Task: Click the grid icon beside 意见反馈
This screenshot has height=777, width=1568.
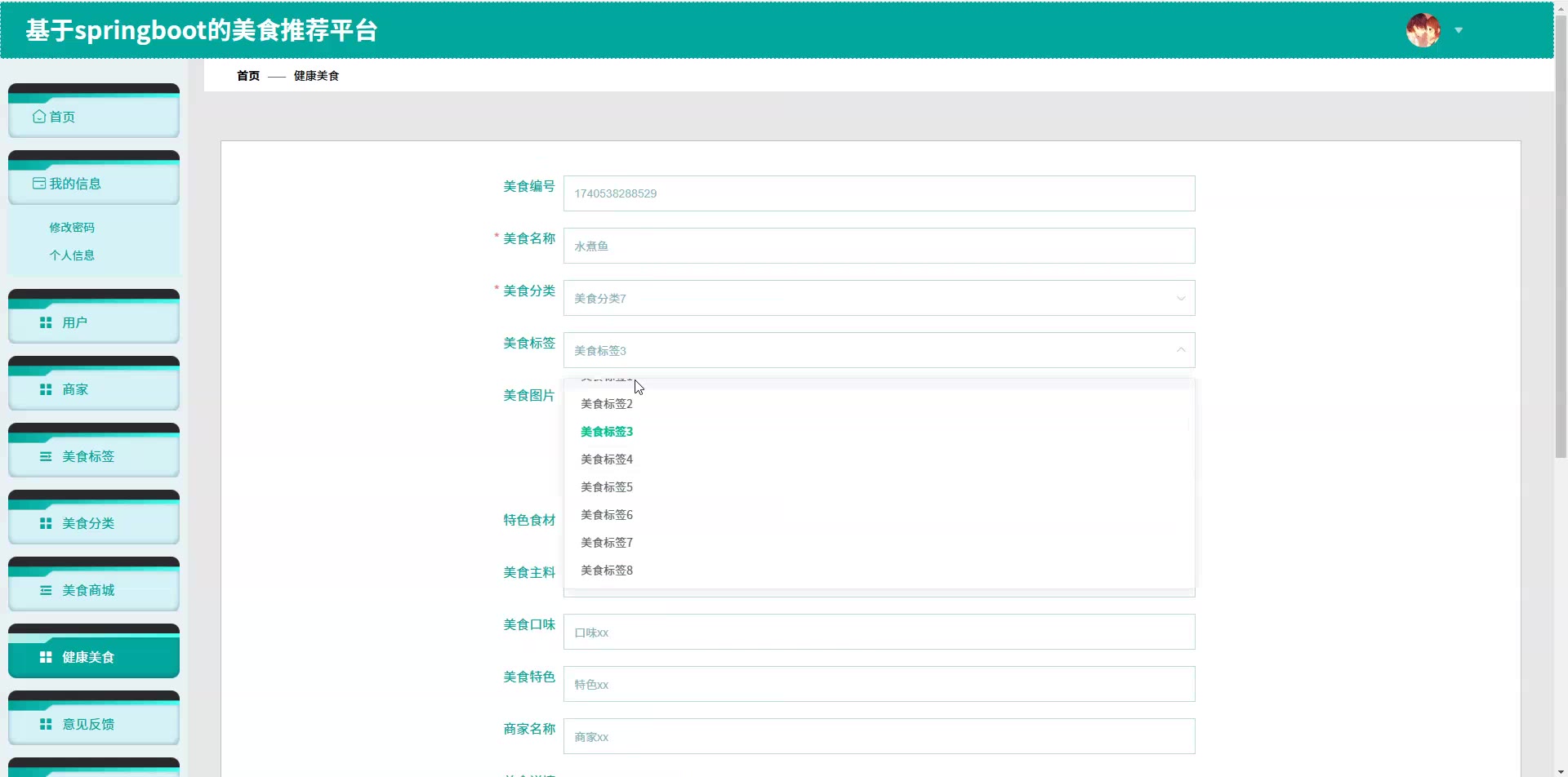Action: 46,725
